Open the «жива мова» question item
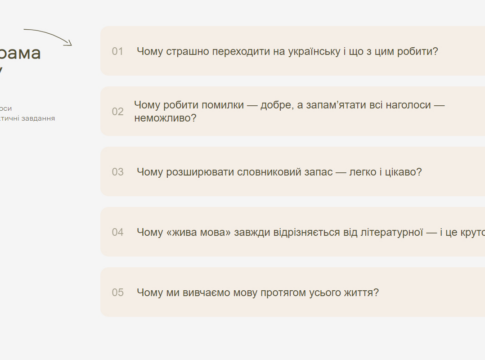Screen dimensions: 485x360 tap(293, 232)
